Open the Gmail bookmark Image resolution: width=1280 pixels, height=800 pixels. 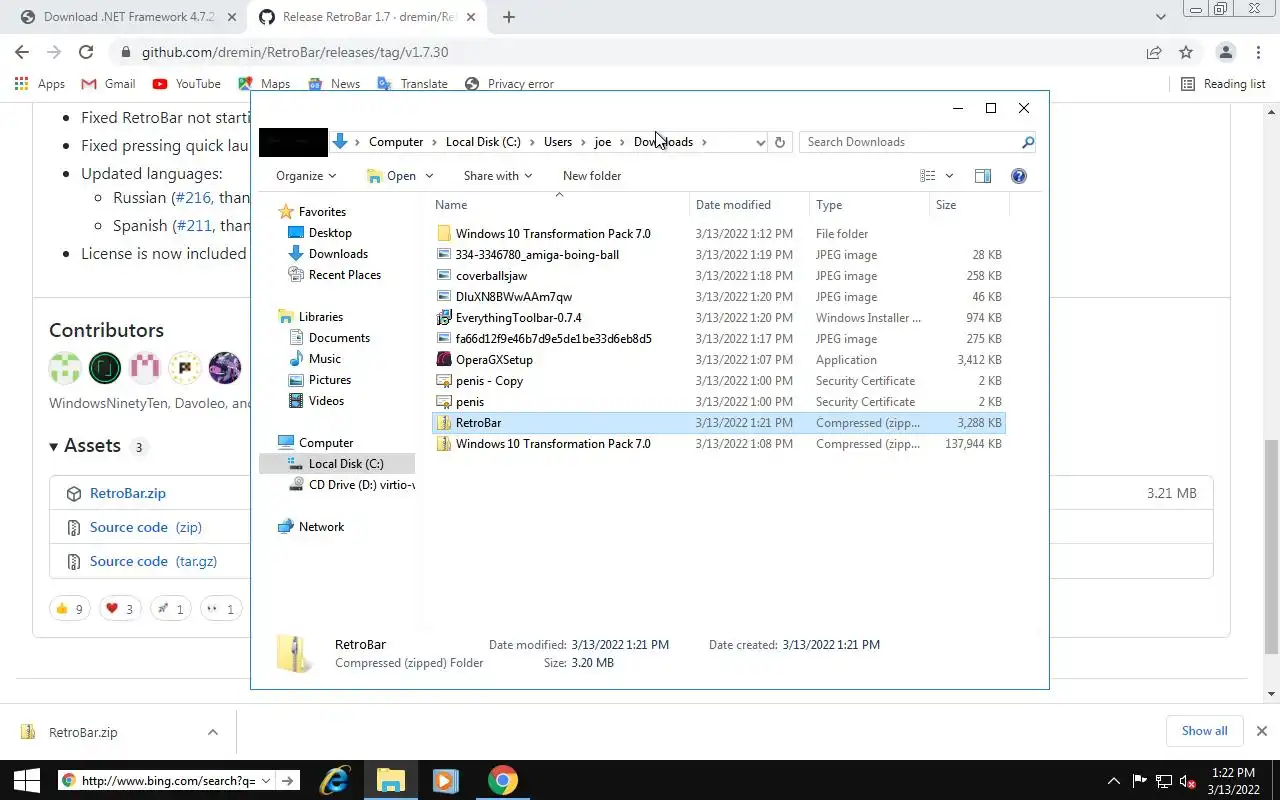(x=108, y=84)
